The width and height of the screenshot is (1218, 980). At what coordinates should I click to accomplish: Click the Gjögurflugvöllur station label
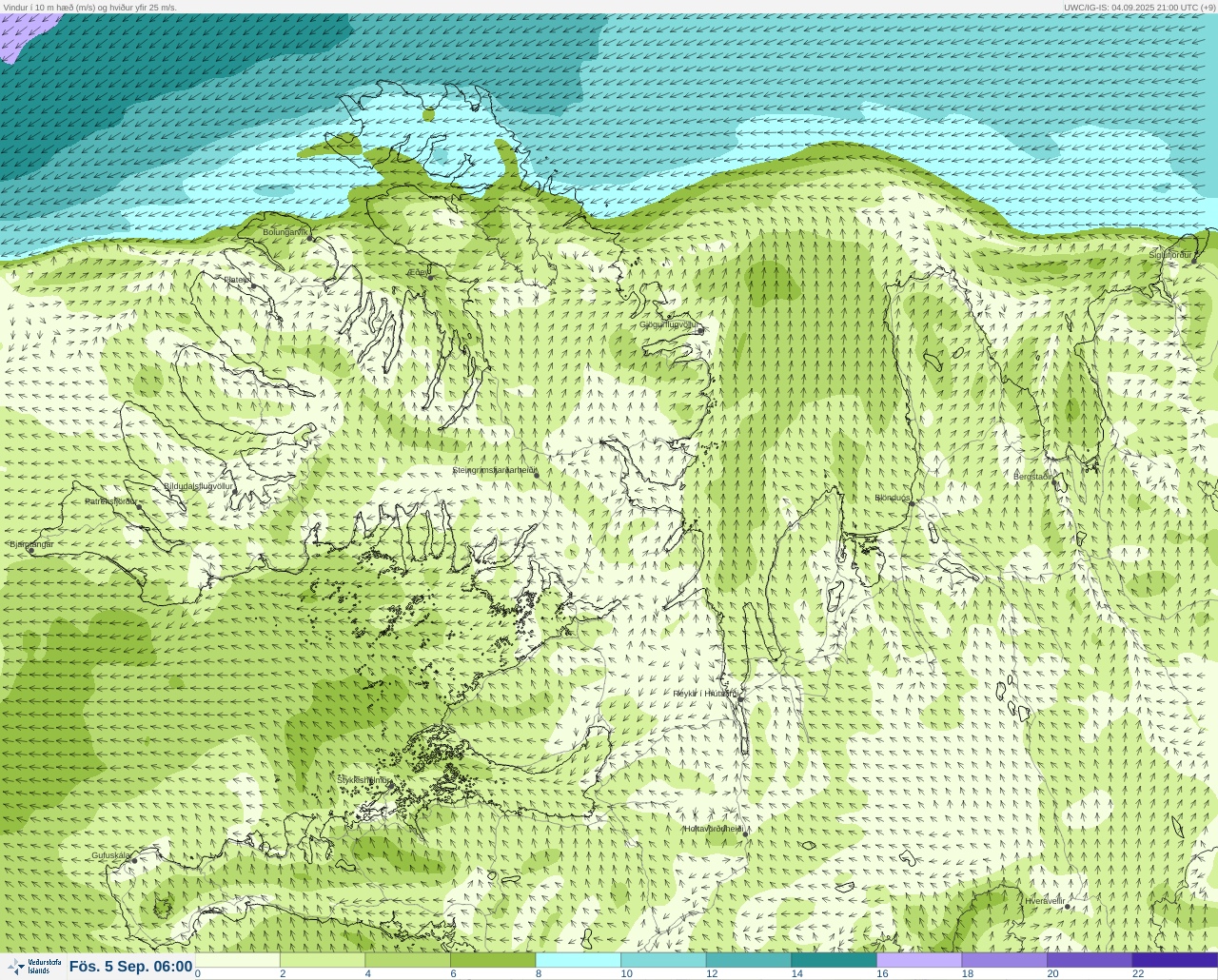pos(669,324)
